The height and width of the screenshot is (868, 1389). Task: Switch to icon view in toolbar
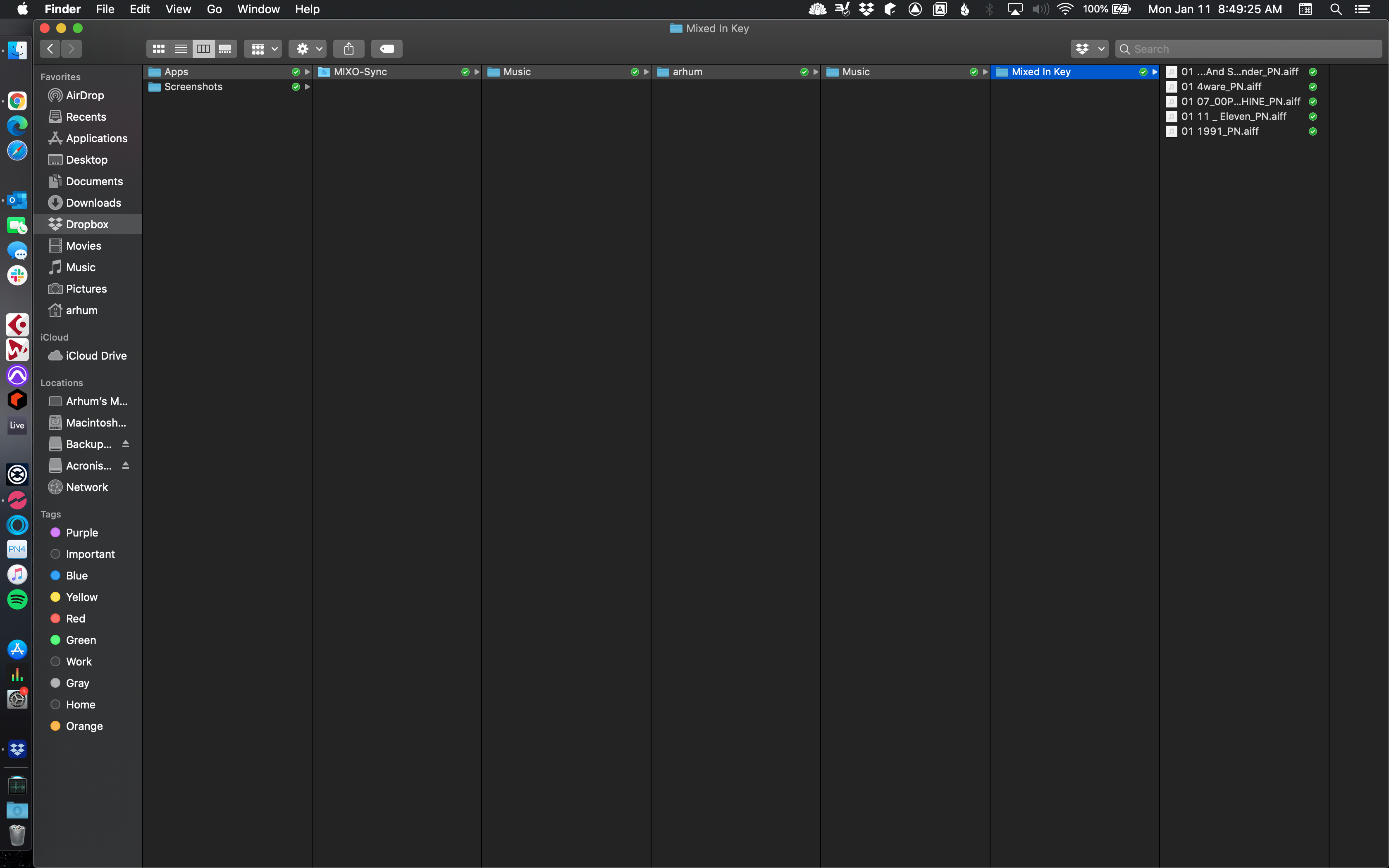tap(158, 49)
